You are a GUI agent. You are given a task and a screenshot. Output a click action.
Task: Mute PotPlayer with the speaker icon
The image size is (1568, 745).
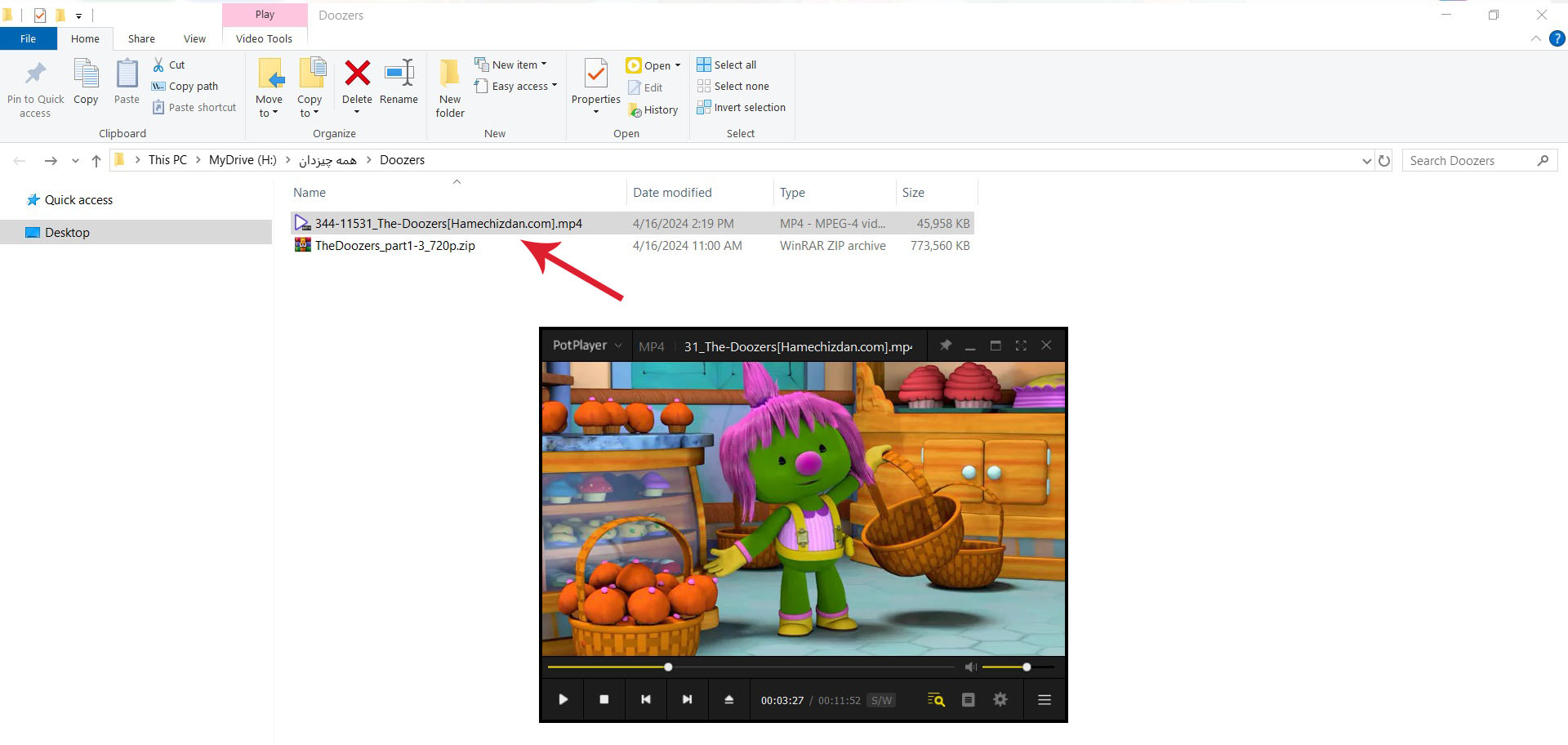(970, 667)
